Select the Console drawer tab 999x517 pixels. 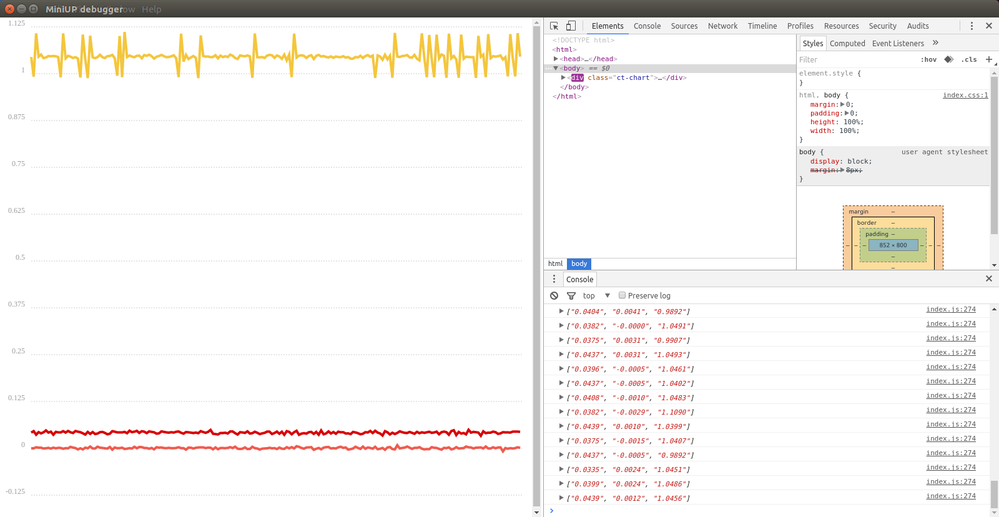[580, 279]
